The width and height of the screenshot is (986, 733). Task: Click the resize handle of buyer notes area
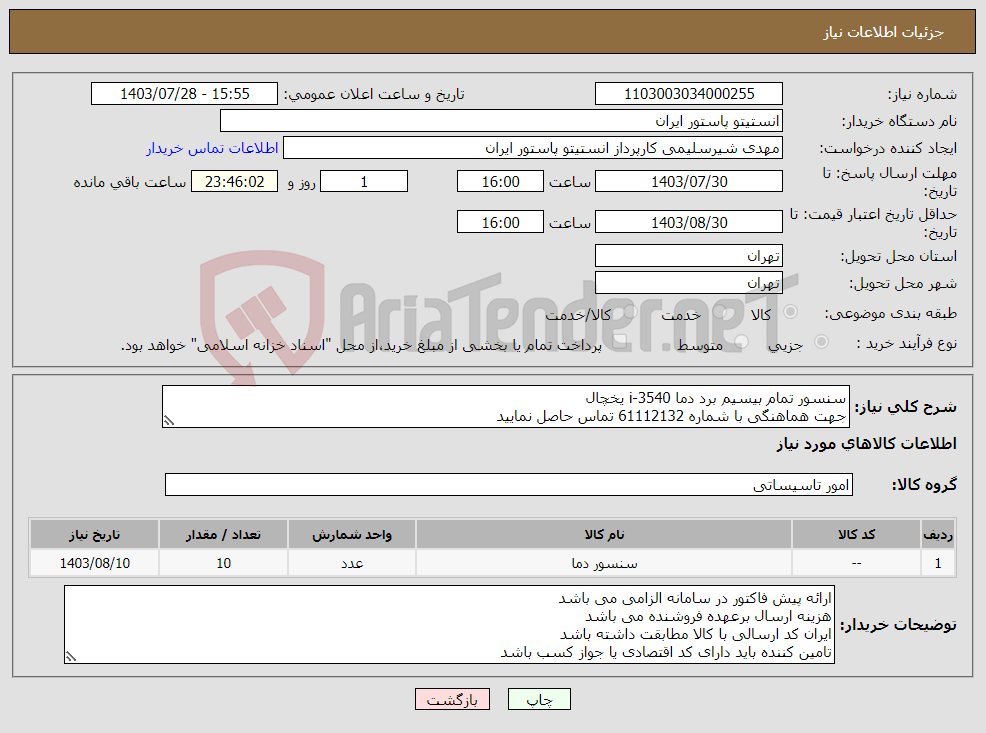click(x=71, y=656)
